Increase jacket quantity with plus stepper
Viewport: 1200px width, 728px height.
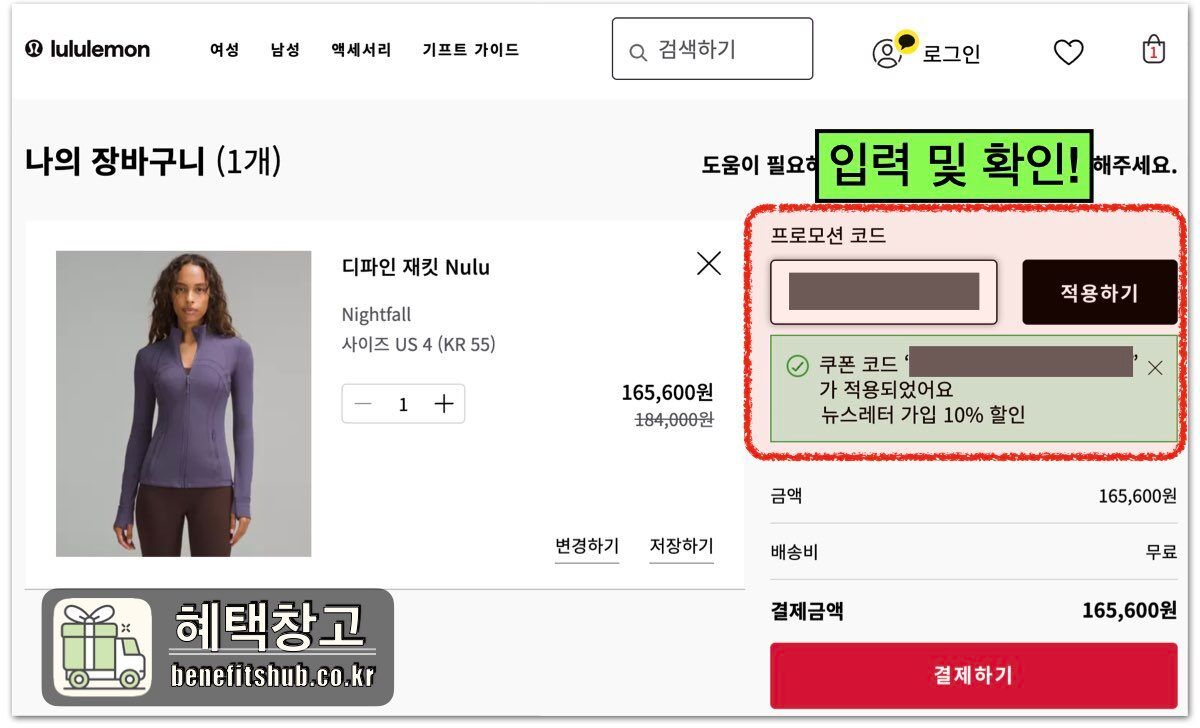click(x=443, y=404)
